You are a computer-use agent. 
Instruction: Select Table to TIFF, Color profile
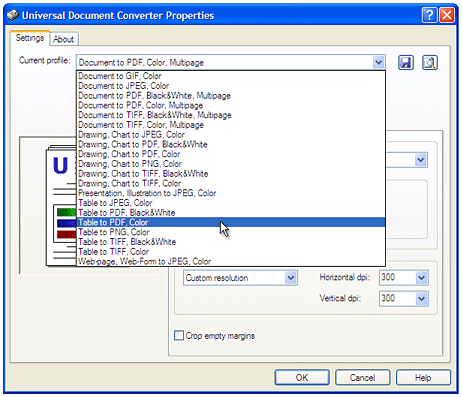(231, 252)
